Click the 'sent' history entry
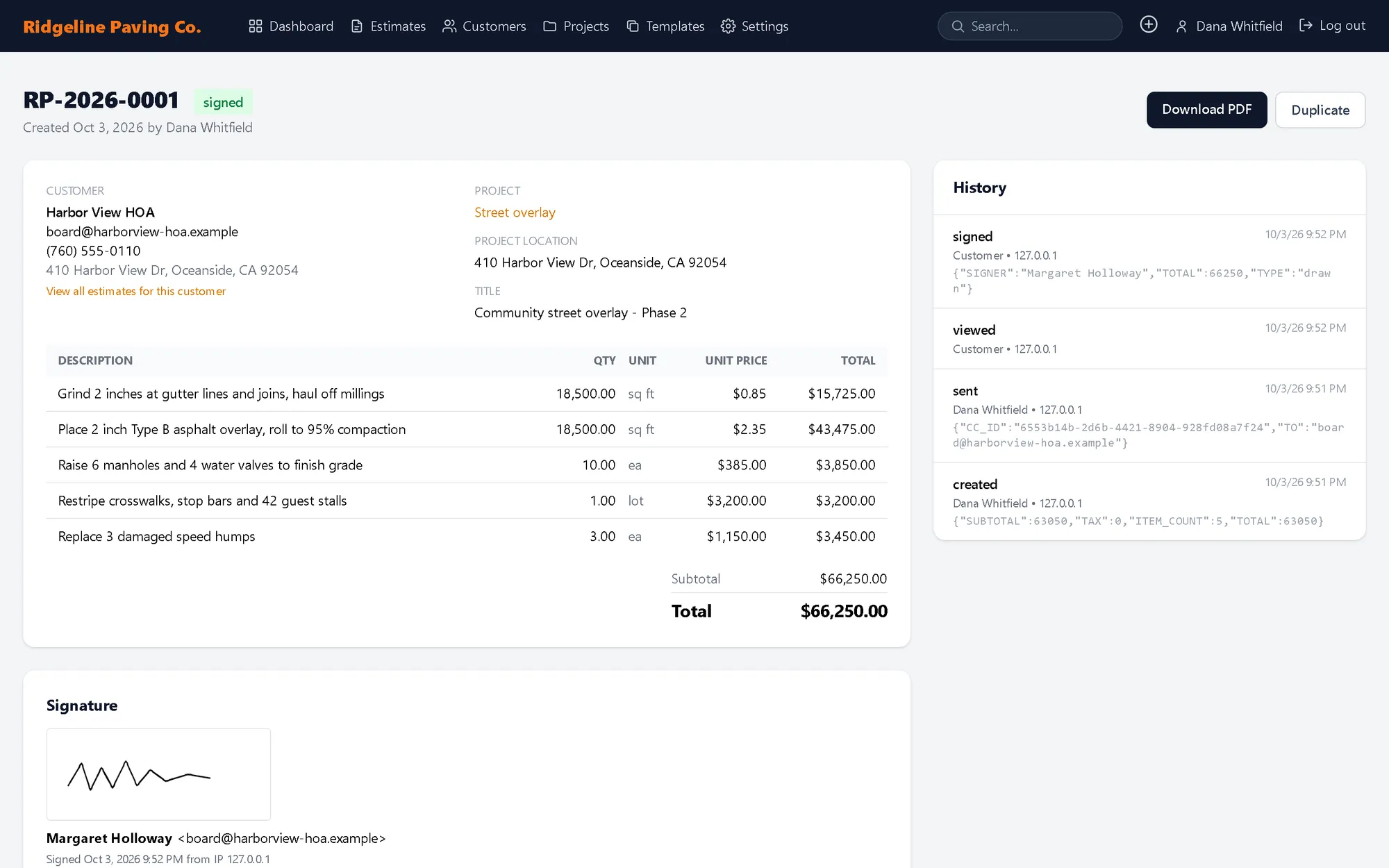1389x868 pixels. [x=1149, y=416]
